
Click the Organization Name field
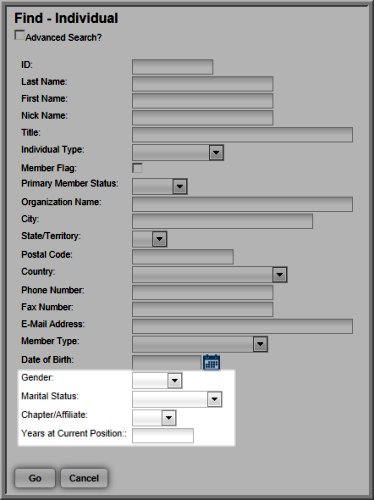[x=242, y=204]
